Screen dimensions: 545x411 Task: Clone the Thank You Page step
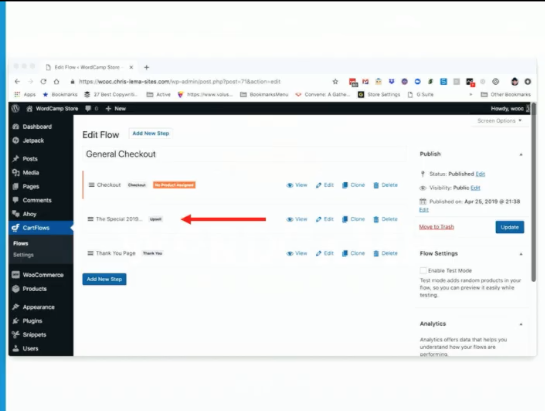tap(353, 253)
